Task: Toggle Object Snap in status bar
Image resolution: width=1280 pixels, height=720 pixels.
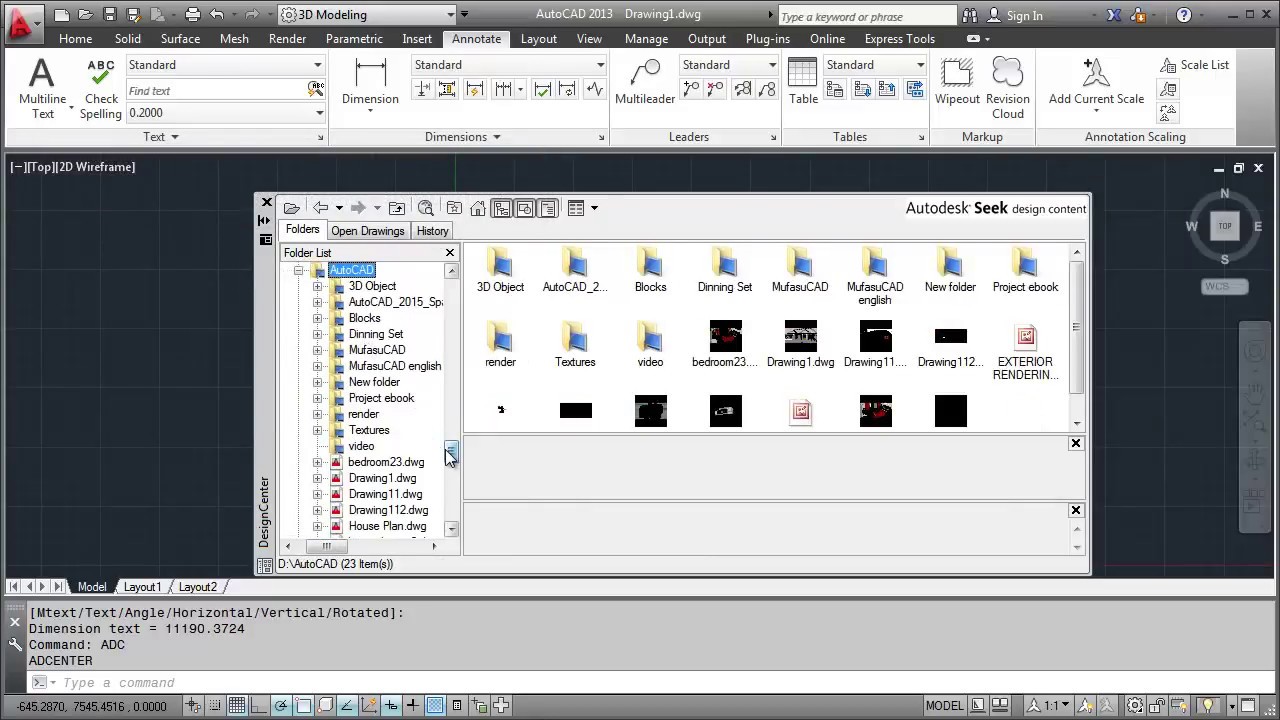Action: pos(303,705)
